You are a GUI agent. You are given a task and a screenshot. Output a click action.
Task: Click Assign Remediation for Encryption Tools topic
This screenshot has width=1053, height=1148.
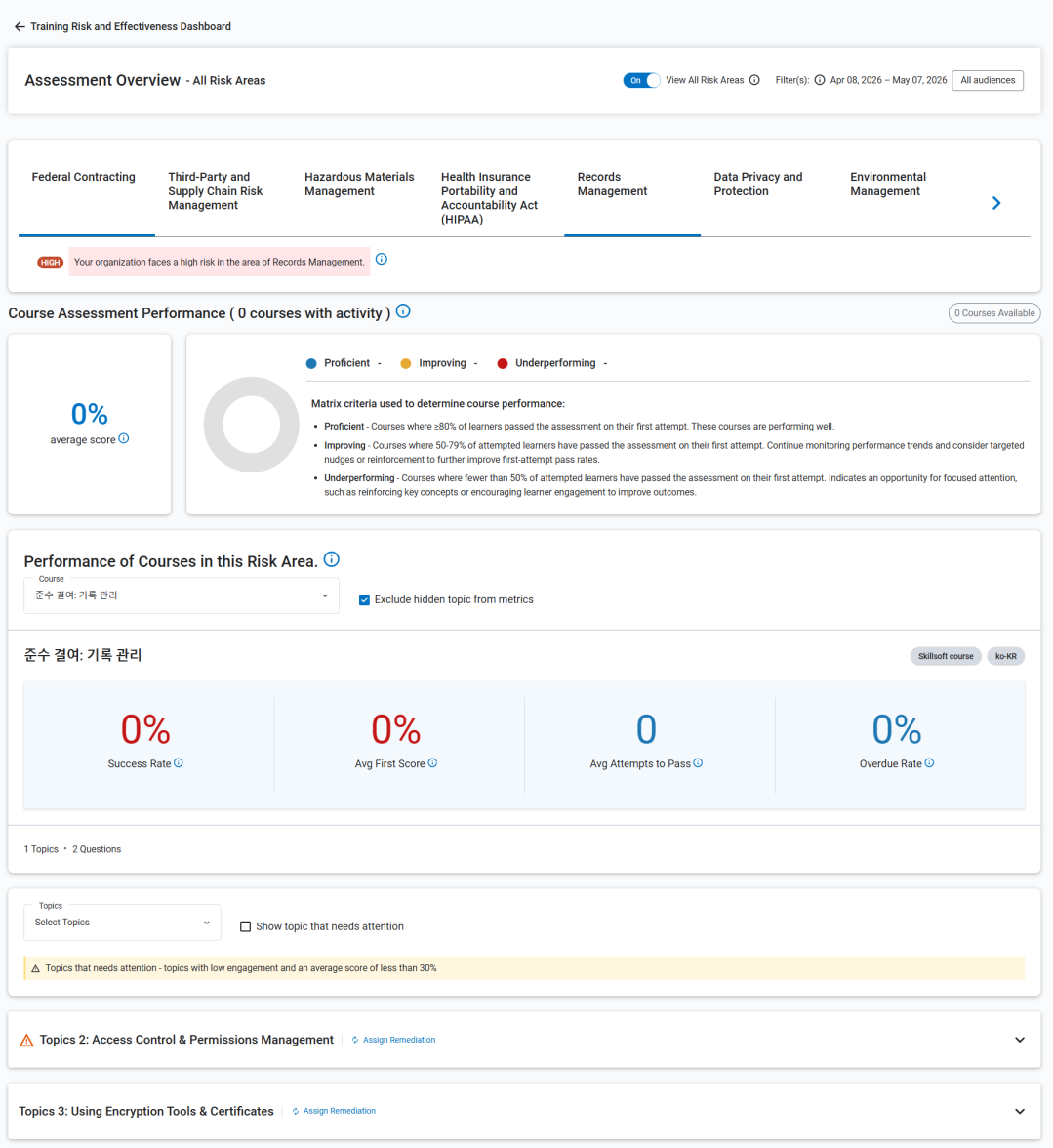[340, 1111]
